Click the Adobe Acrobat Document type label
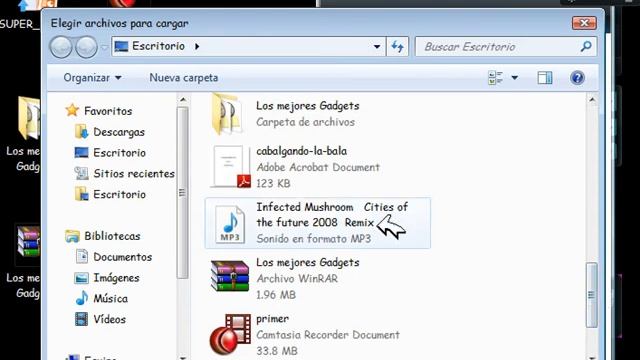Image resolution: width=640 pixels, height=360 pixels. [318, 167]
